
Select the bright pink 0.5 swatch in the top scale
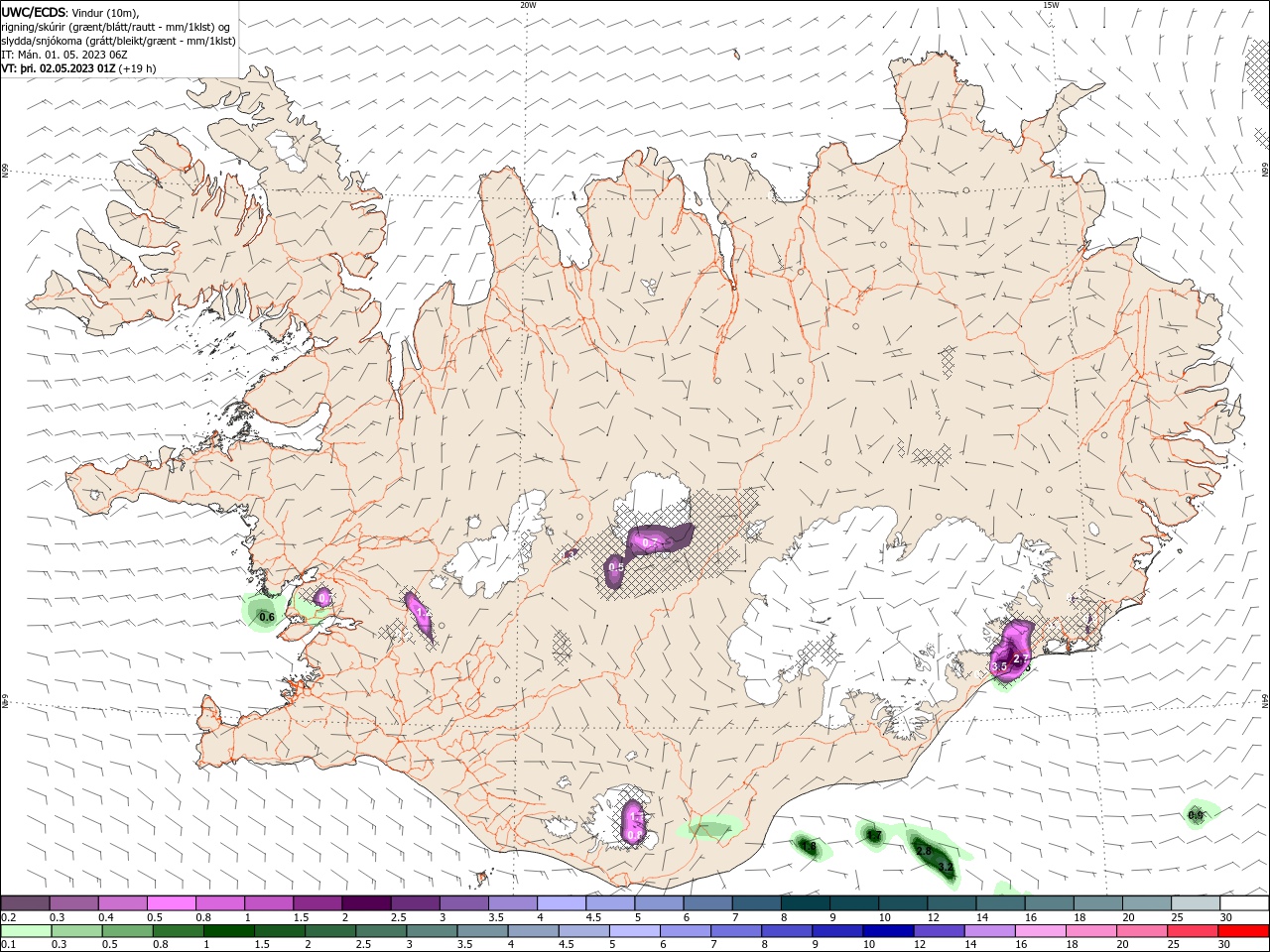pyautogui.click(x=171, y=903)
